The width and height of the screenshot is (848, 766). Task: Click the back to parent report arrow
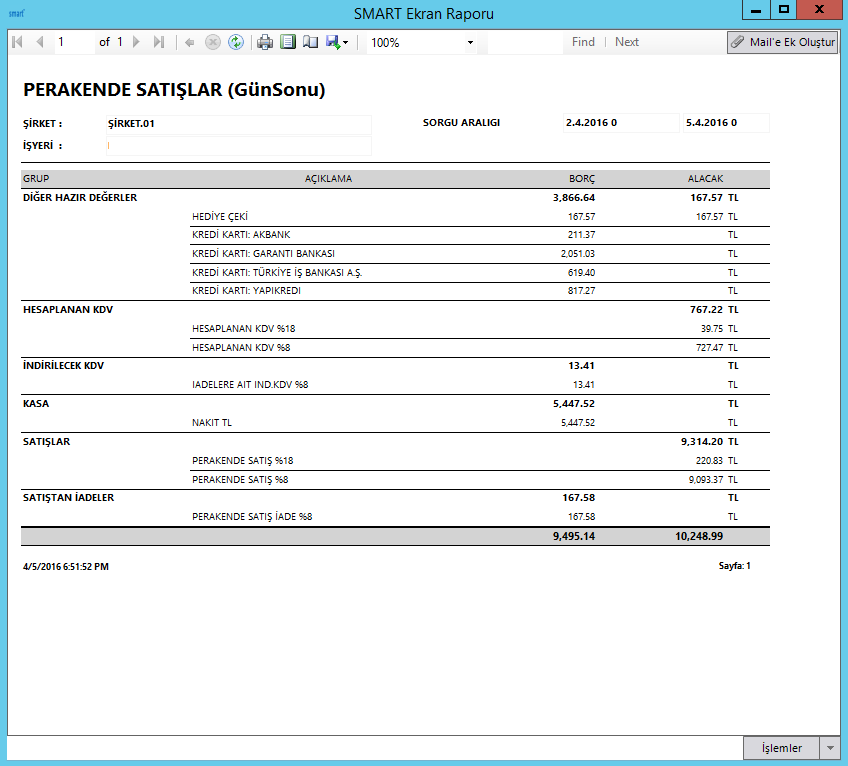(x=190, y=42)
